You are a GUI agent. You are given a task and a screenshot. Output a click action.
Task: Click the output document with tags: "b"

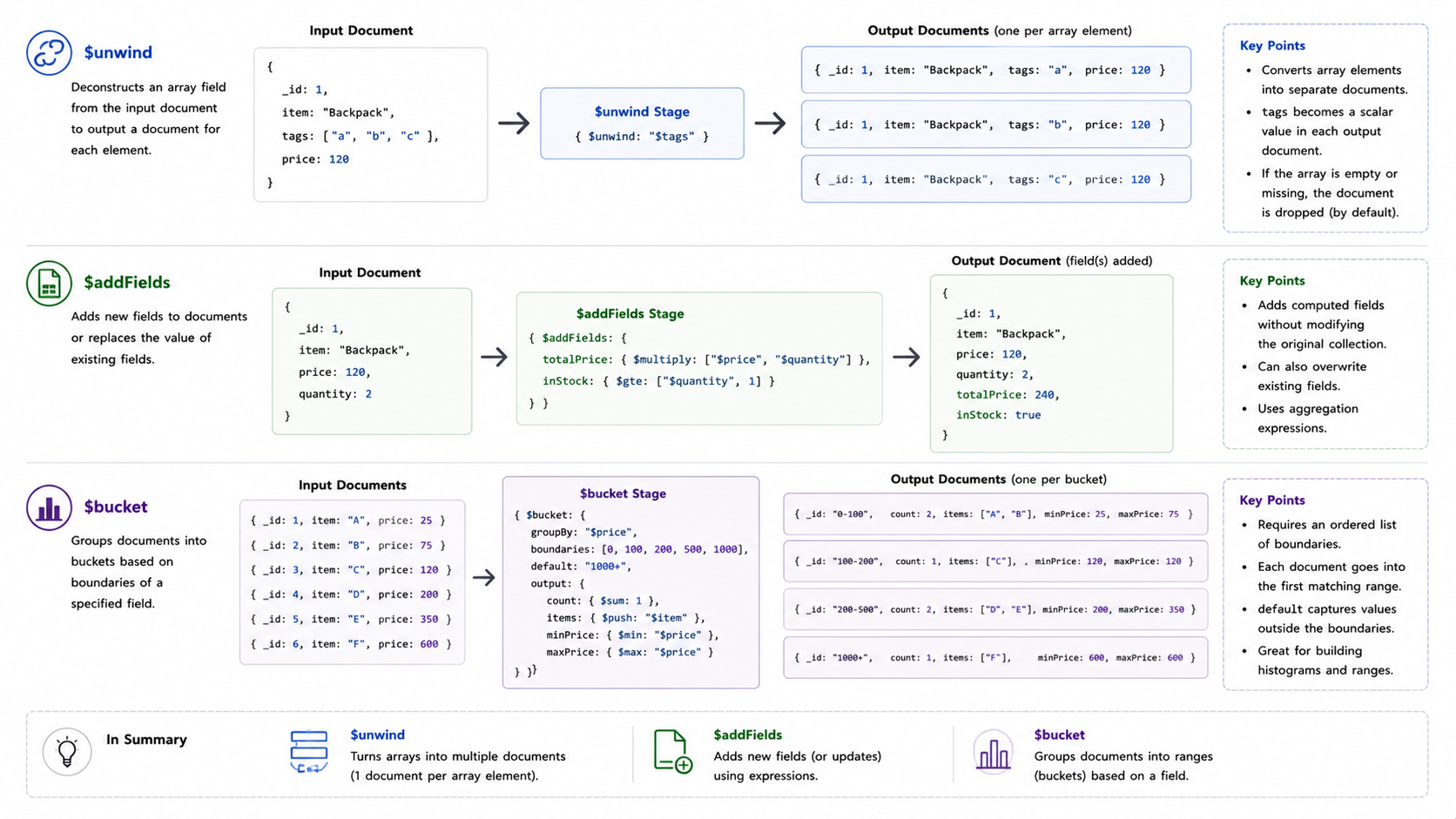(996, 124)
